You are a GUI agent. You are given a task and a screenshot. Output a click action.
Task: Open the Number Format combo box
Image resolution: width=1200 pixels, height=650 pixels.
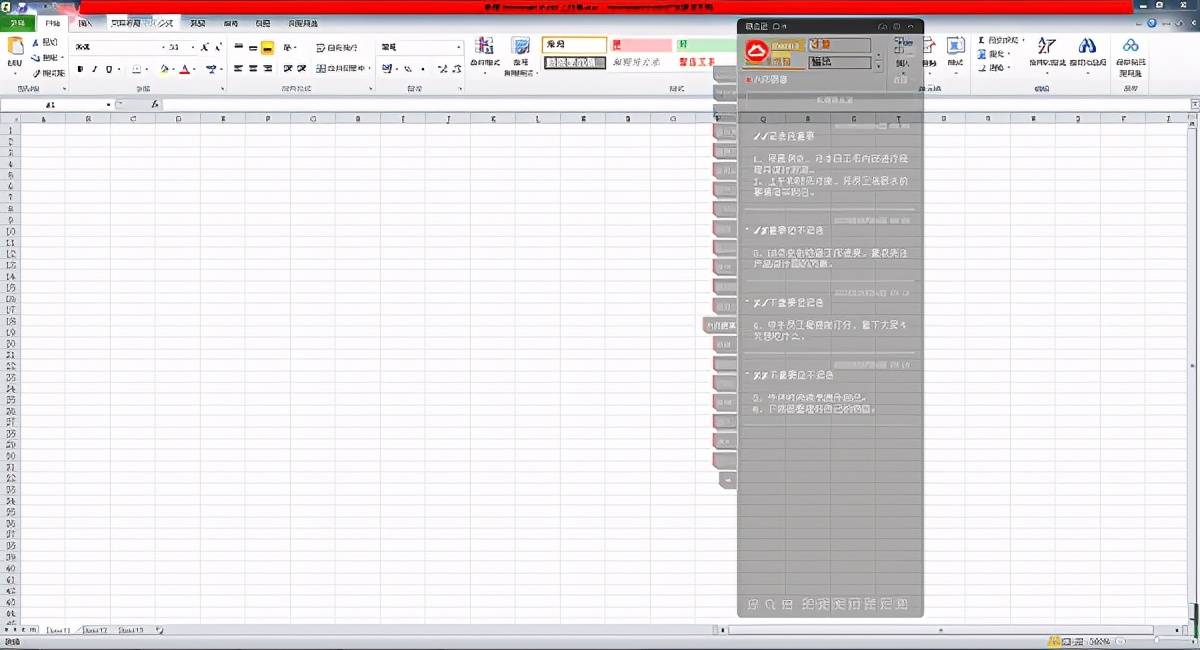(421, 47)
